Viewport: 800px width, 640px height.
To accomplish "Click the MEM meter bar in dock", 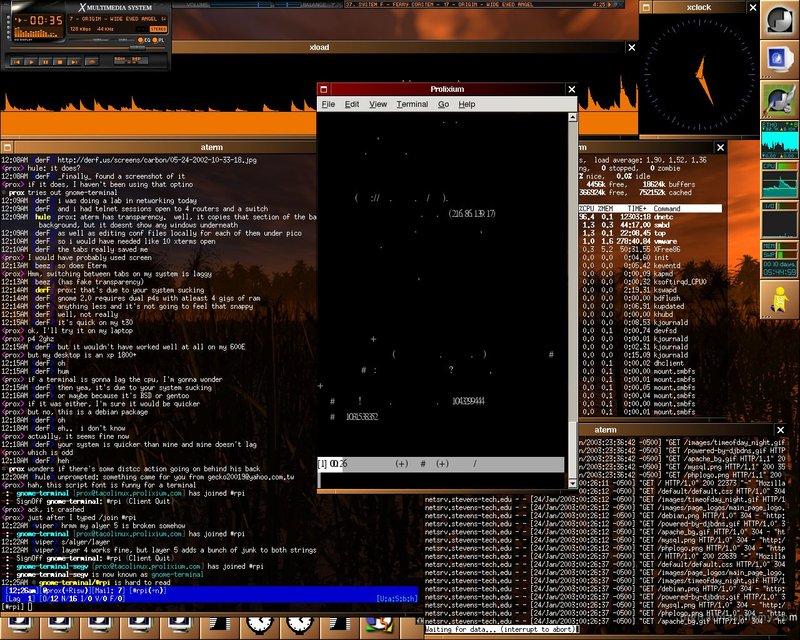I will point(787,246).
